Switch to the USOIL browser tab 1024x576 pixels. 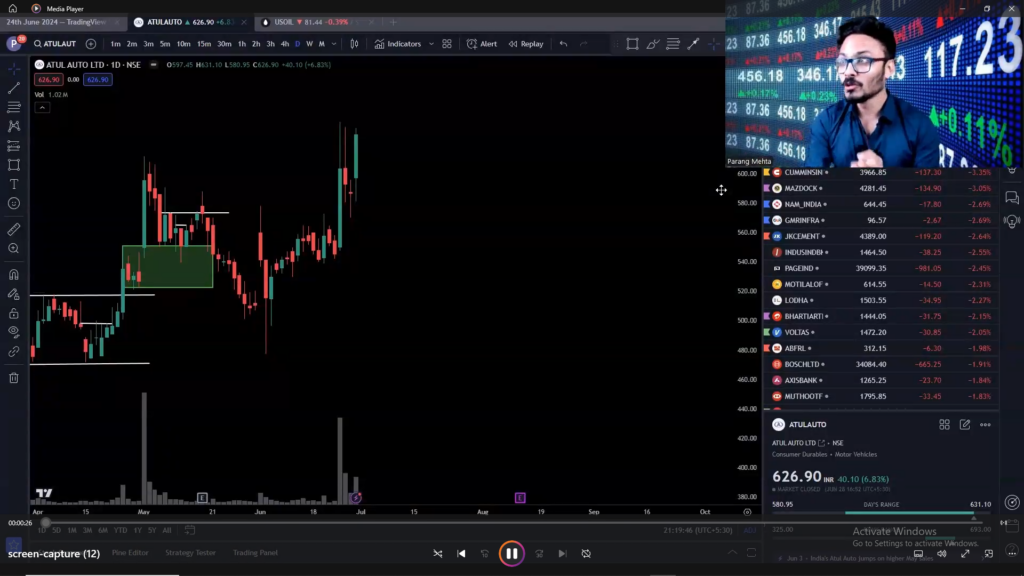point(317,22)
